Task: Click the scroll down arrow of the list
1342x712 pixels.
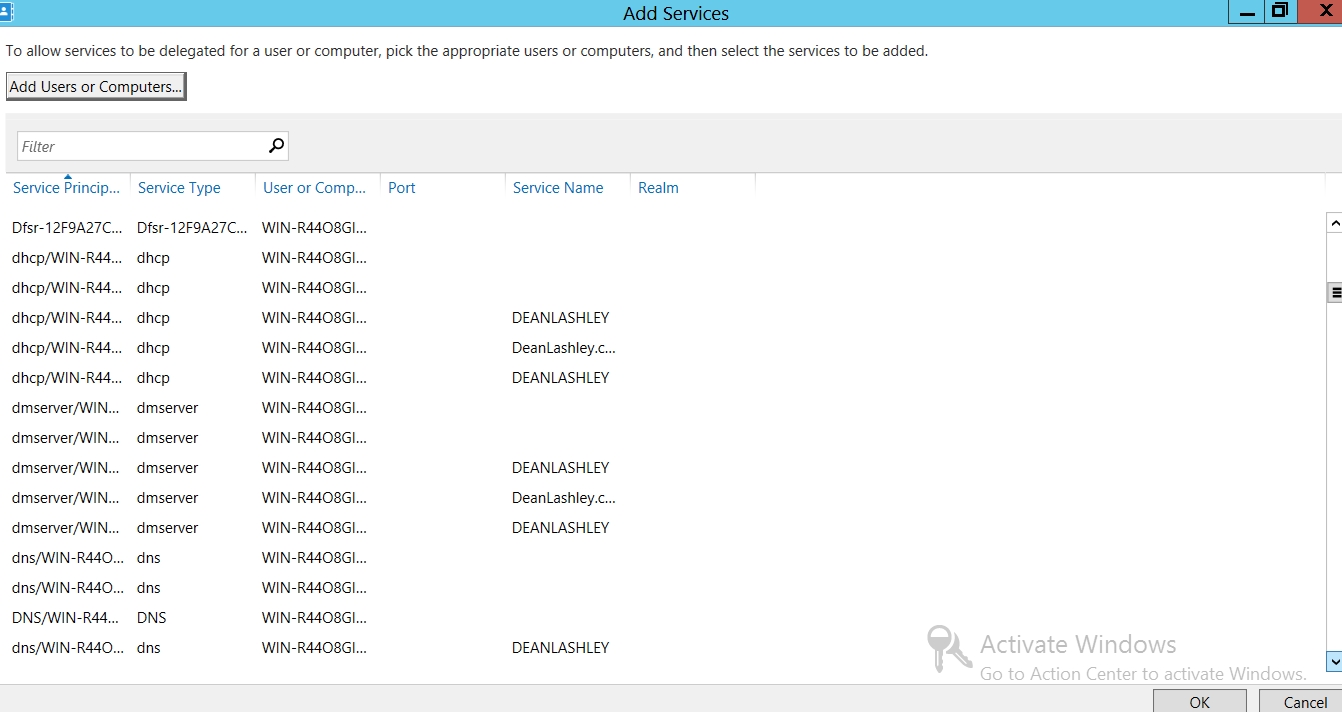Action: coord(1333,661)
